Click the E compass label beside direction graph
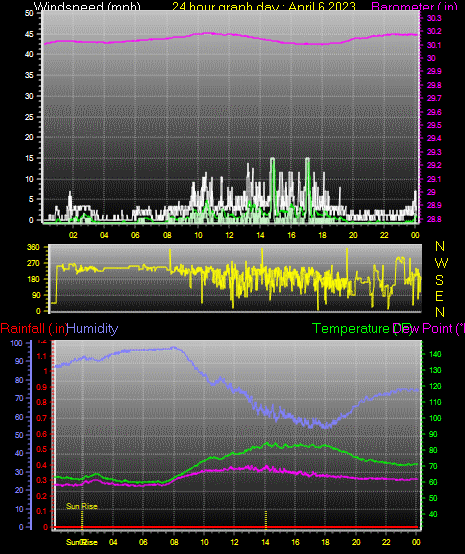The height and width of the screenshot is (554, 465). (x=439, y=296)
